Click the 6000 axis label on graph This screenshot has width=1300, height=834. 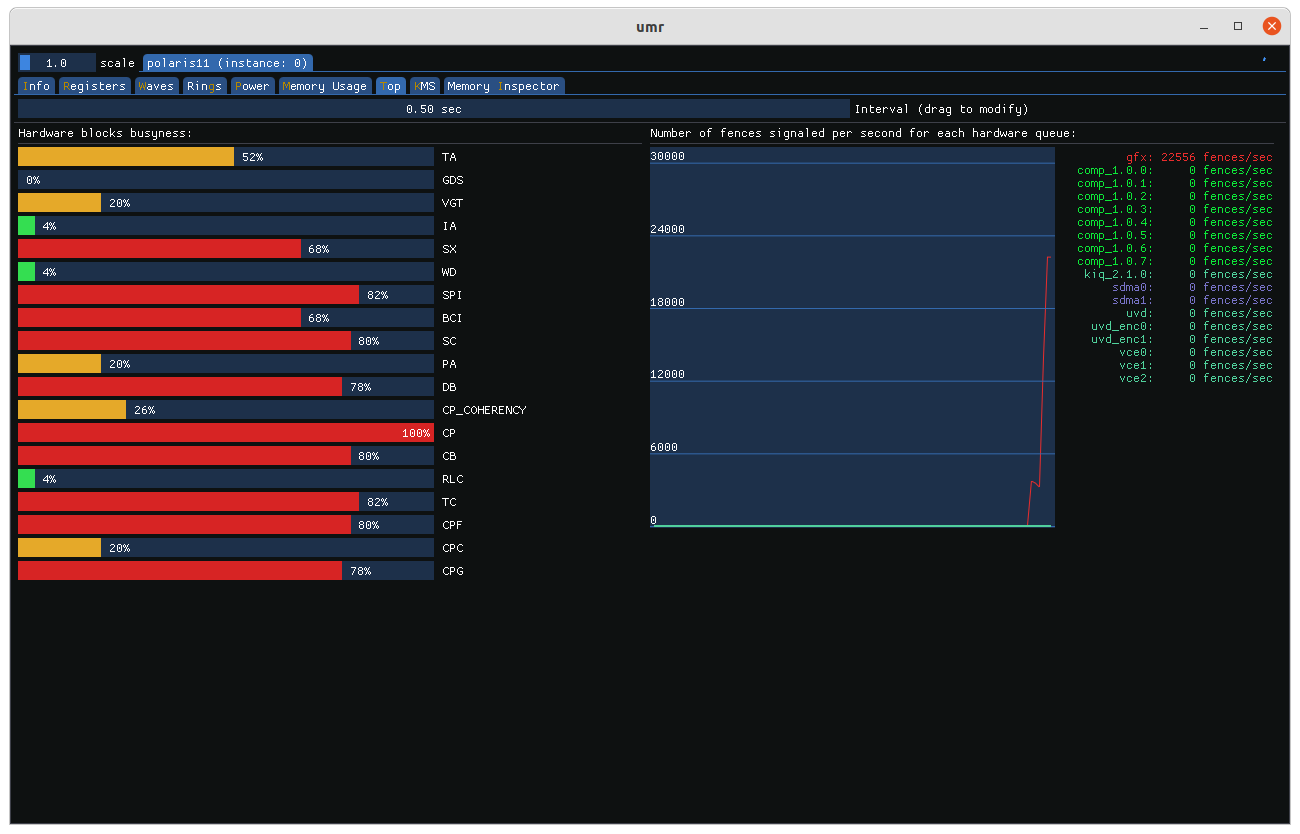(x=664, y=447)
